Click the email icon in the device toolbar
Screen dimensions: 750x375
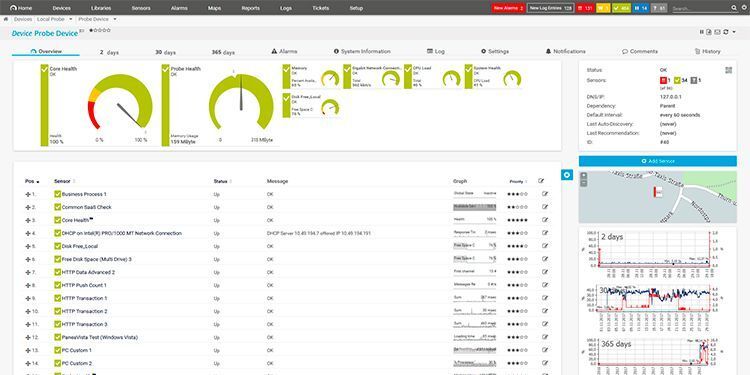(717, 32)
